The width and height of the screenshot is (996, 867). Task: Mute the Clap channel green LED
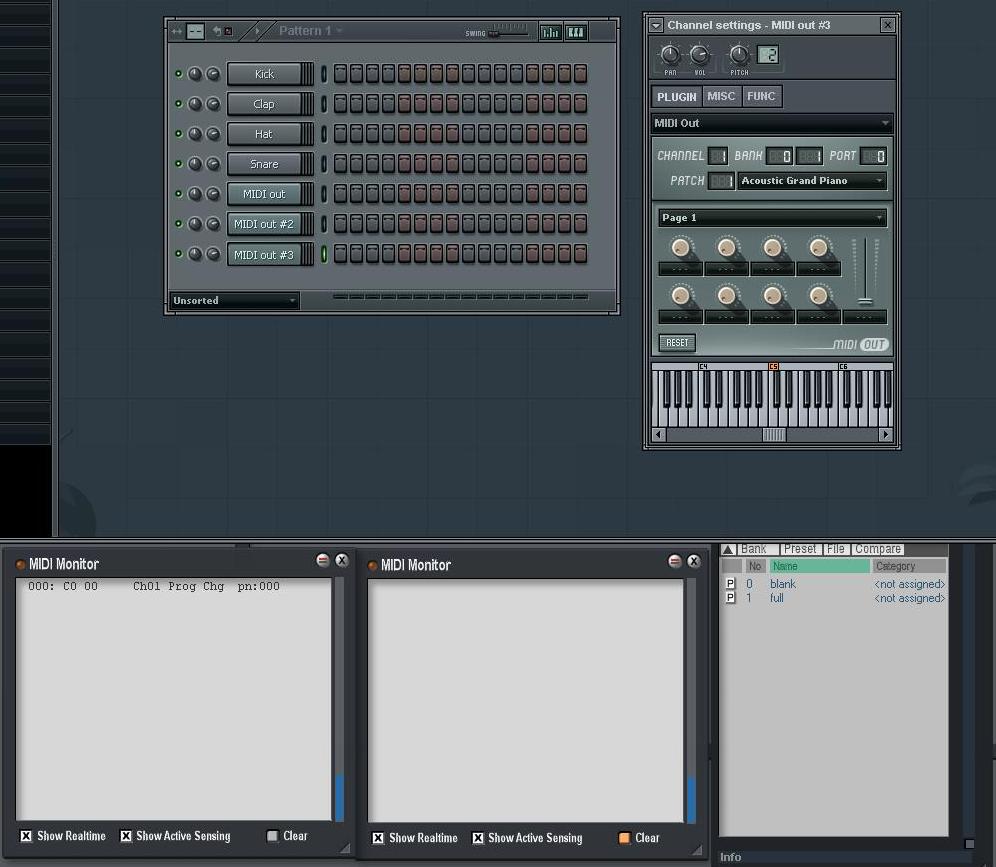click(x=178, y=104)
